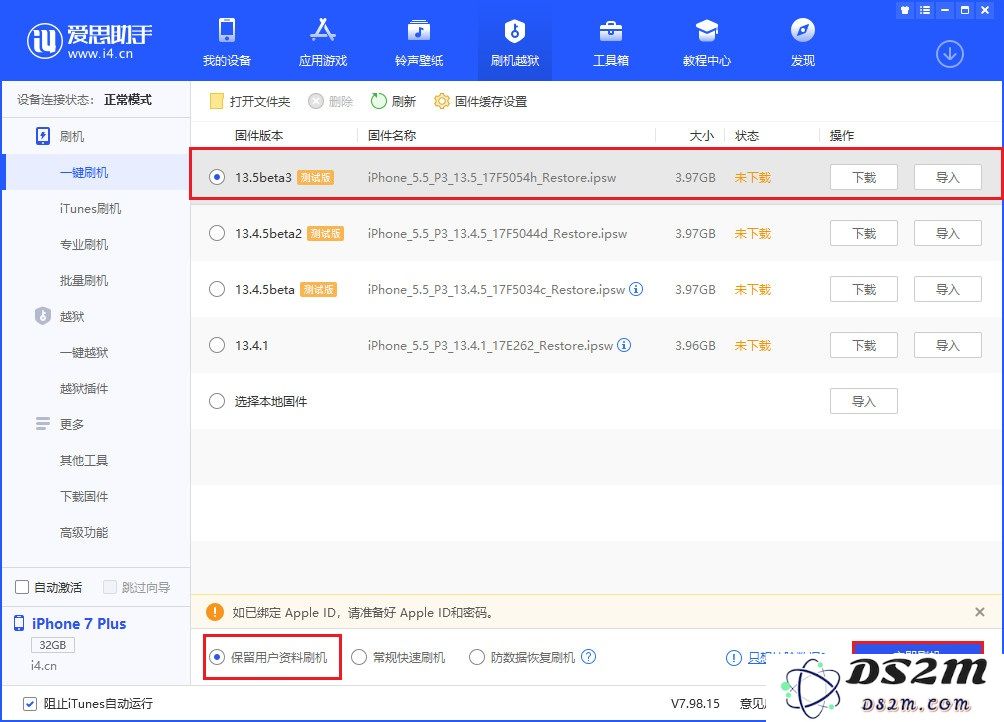Click 打开文件夹 folder button
The width and height of the screenshot is (1004, 722).
(250, 101)
